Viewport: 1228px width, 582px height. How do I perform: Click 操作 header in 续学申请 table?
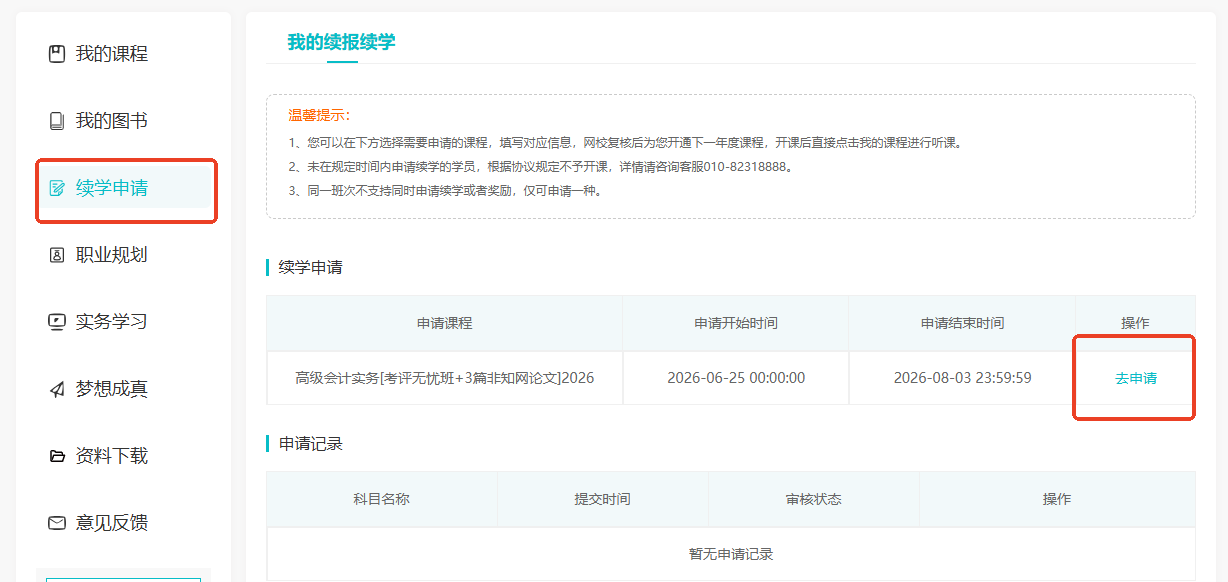point(1135,323)
